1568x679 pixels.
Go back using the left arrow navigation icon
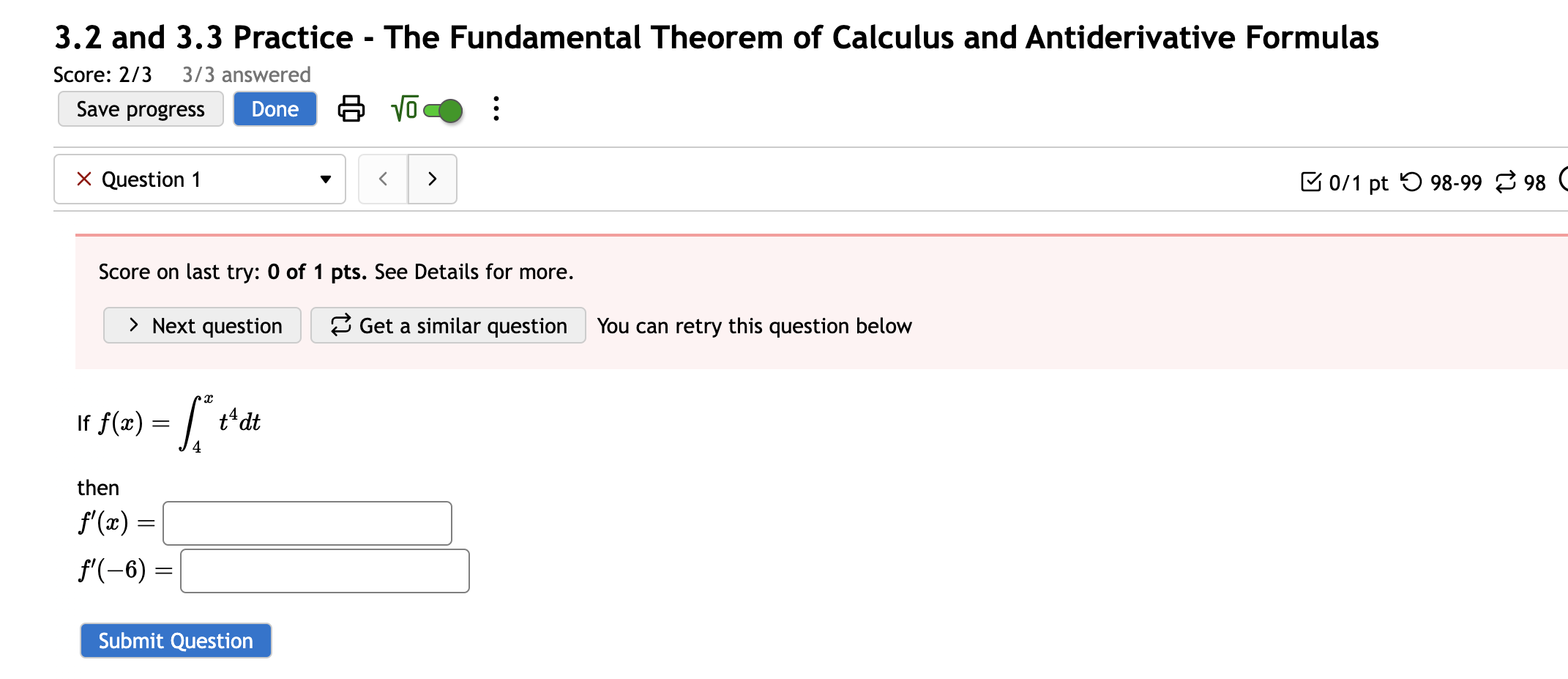pyautogui.click(x=383, y=179)
